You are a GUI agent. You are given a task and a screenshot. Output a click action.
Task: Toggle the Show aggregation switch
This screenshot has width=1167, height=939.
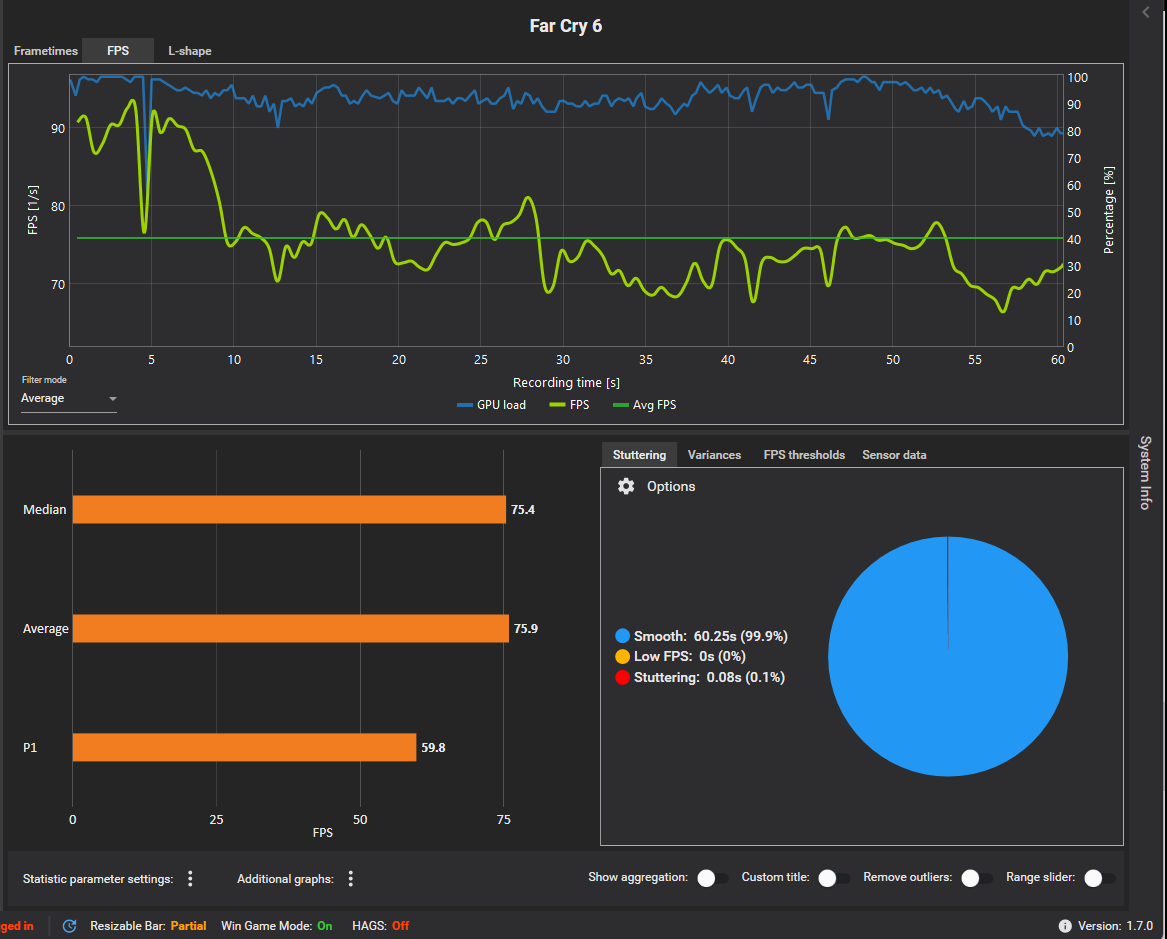pyautogui.click(x=712, y=878)
